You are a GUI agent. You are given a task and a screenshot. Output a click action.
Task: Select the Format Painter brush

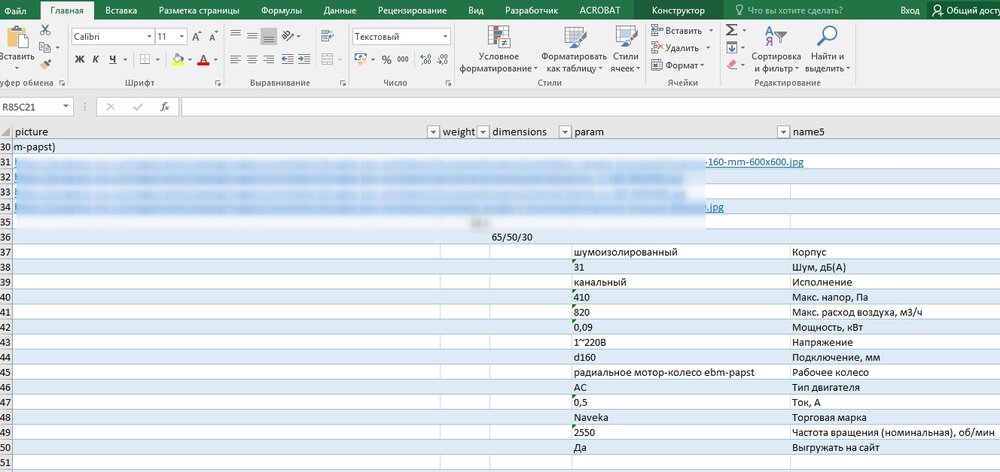(x=45, y=64)
